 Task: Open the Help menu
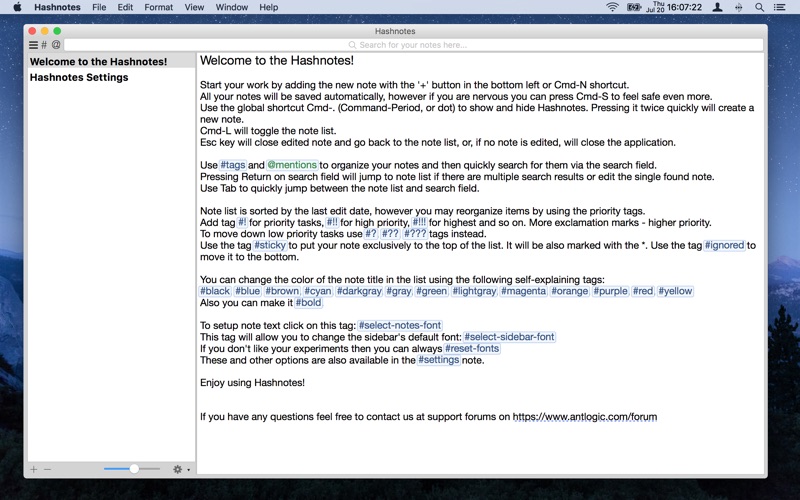(268, 7)
